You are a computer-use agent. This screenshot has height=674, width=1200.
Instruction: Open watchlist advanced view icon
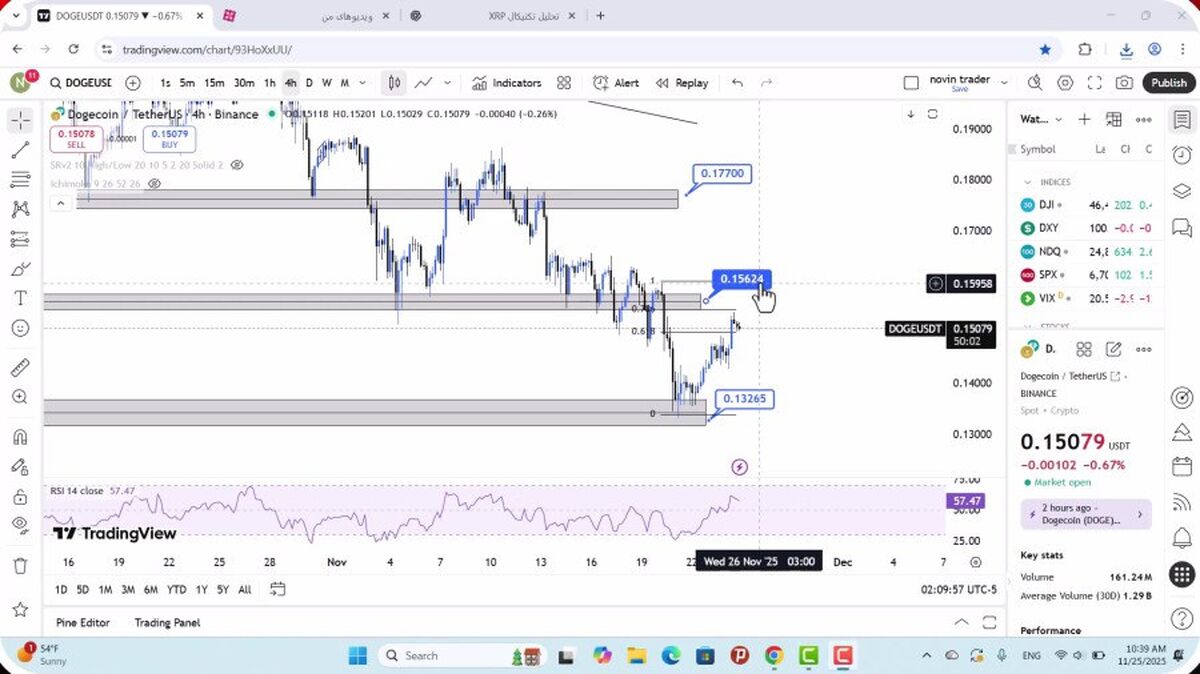click(x=1114, y=119)
